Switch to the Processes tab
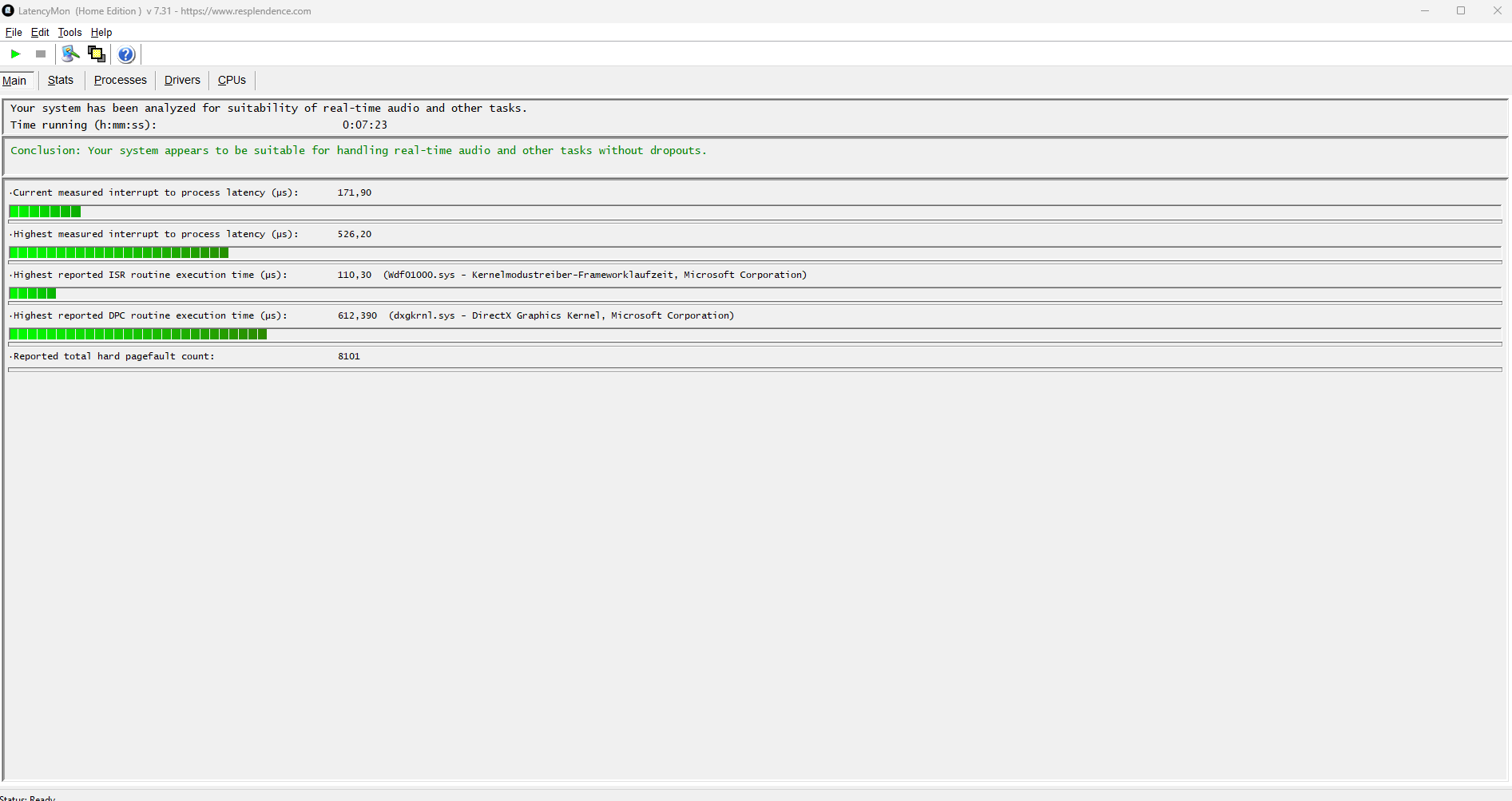 point(121,80)
